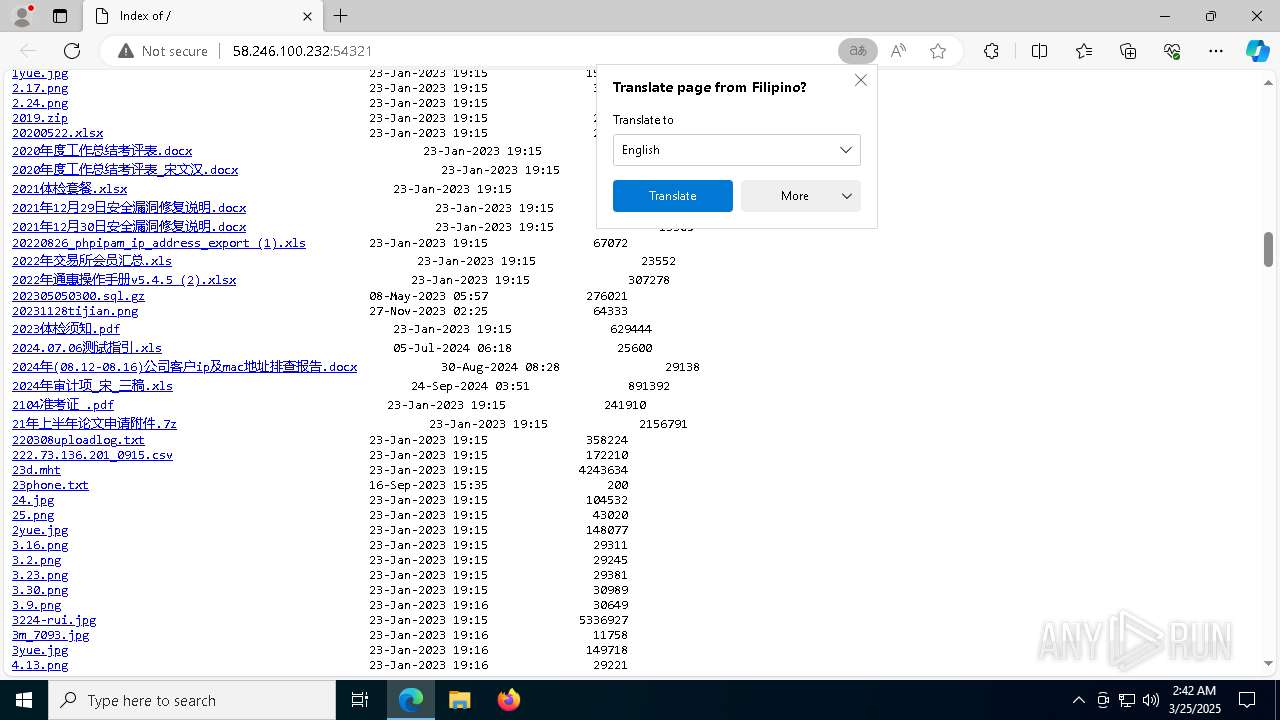Expand the More options dropdown

[801, 196]
